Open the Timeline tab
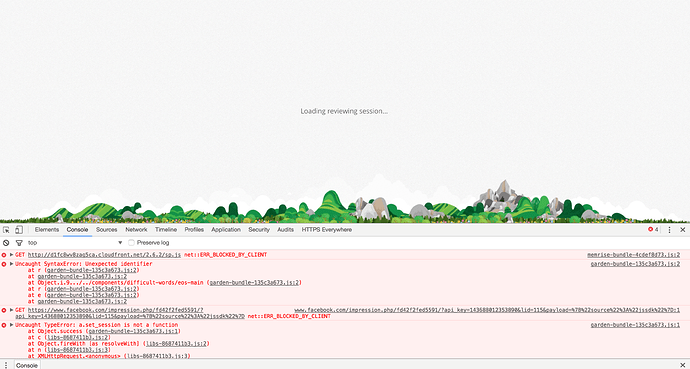The height and width of the screenshot is (369, 690). tap(166, 230)
